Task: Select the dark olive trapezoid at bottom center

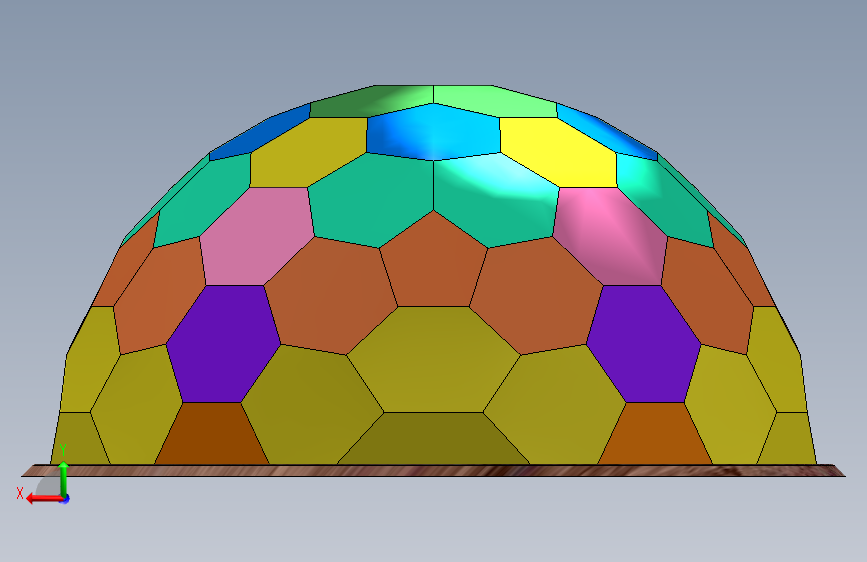Action: [x=434, y=439]
